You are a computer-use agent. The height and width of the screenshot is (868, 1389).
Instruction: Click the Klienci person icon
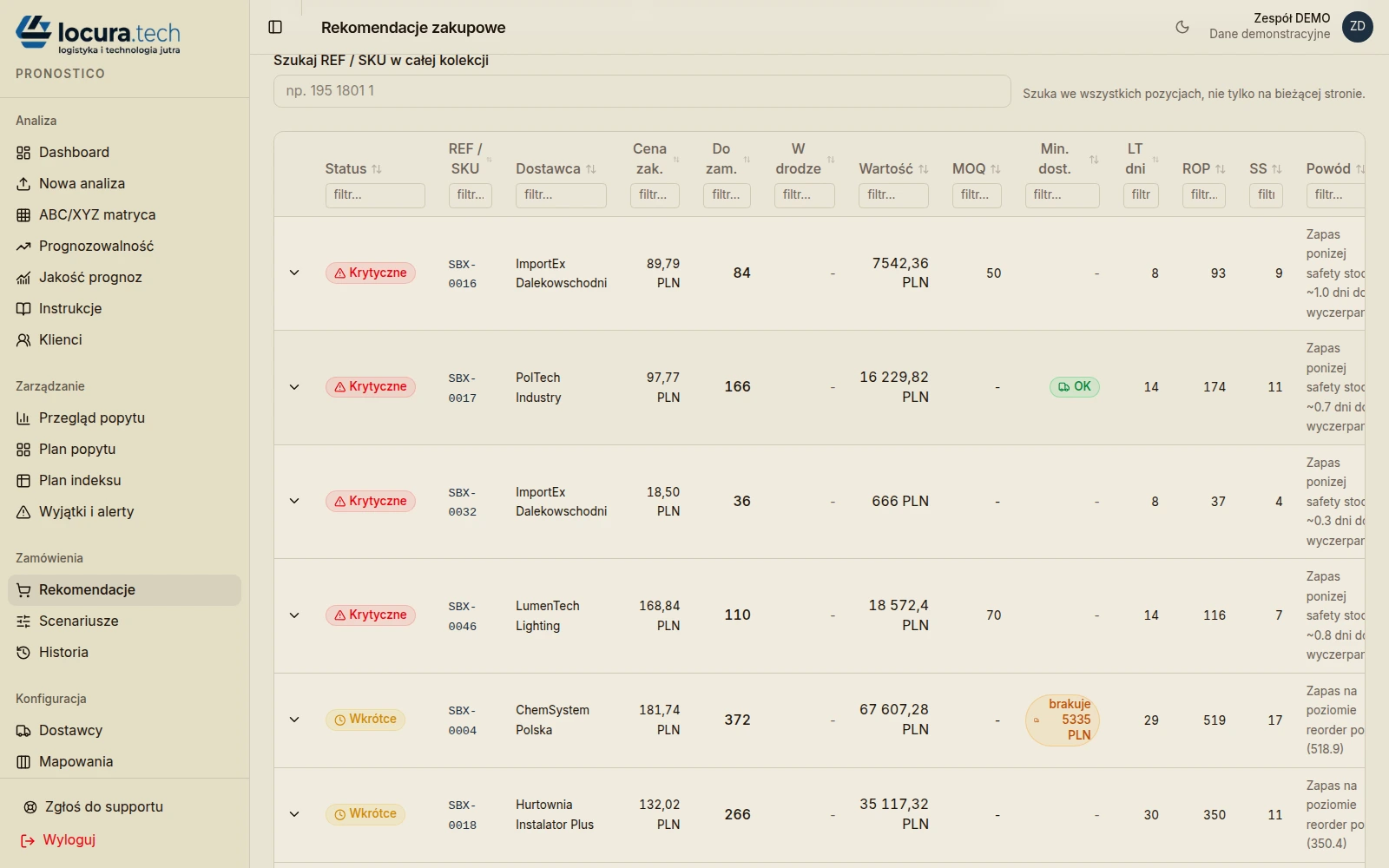[x=23, y=340]
